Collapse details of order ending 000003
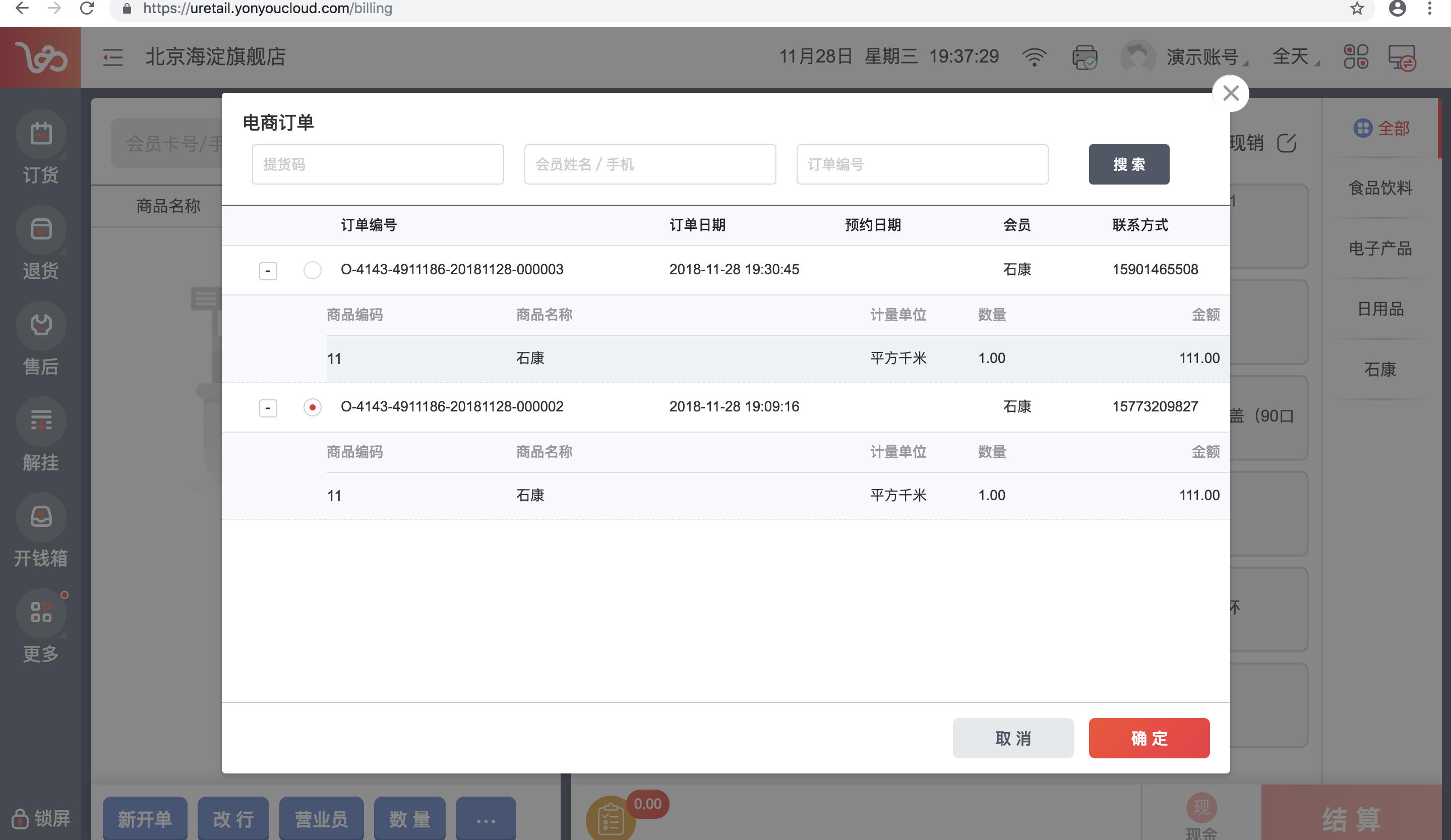Image resolution: width=1451 pixels, height=840 pixels. pos(268,271)
